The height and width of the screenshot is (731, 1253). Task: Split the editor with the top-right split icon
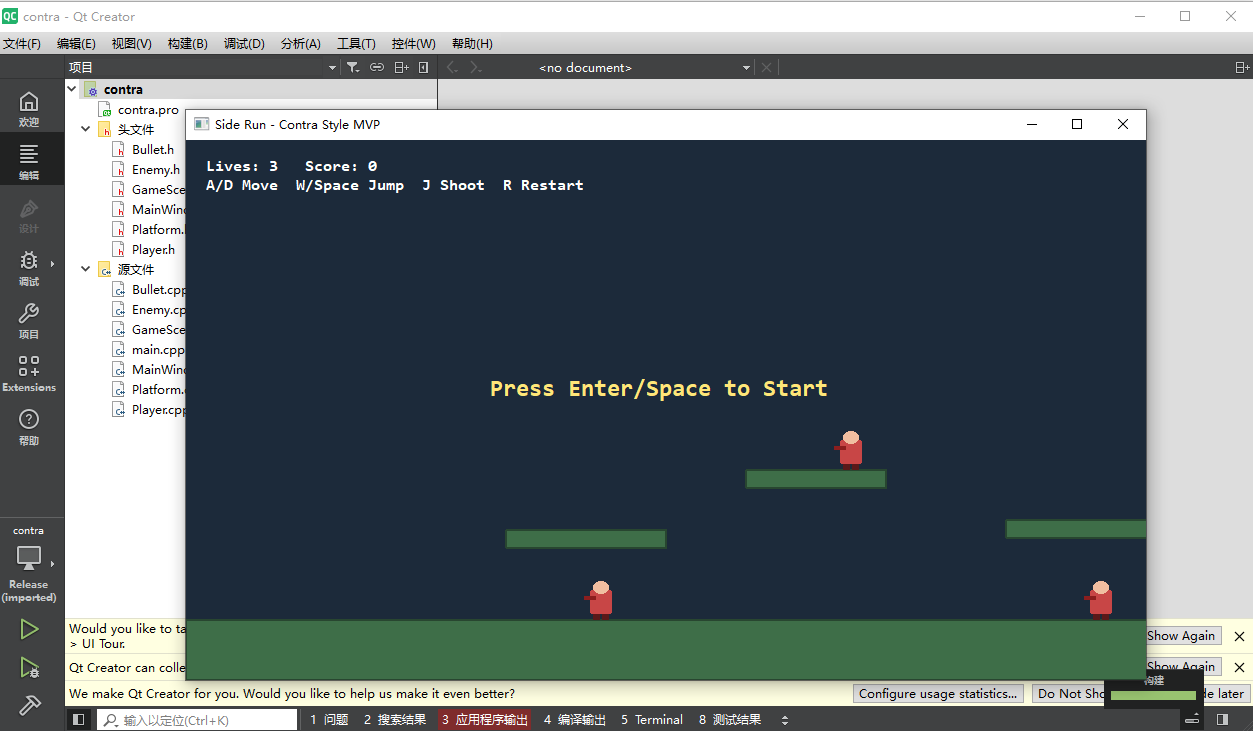click(1242, 67)
